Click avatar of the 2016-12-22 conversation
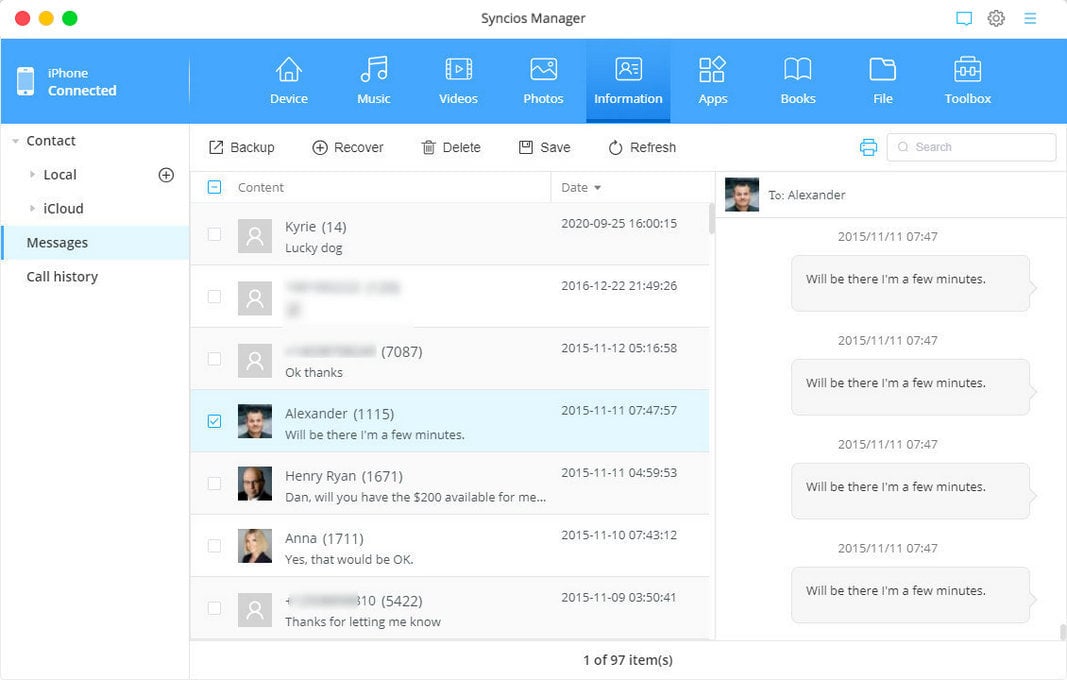Screen dimensions: 1067x680 255,298
